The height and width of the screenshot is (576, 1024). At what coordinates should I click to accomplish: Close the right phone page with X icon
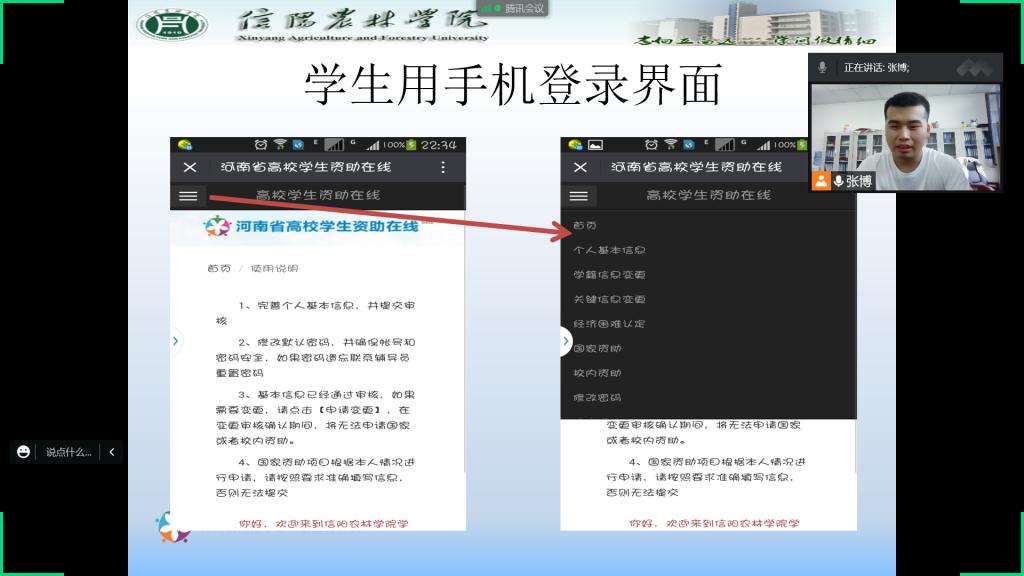pos(579,167)
